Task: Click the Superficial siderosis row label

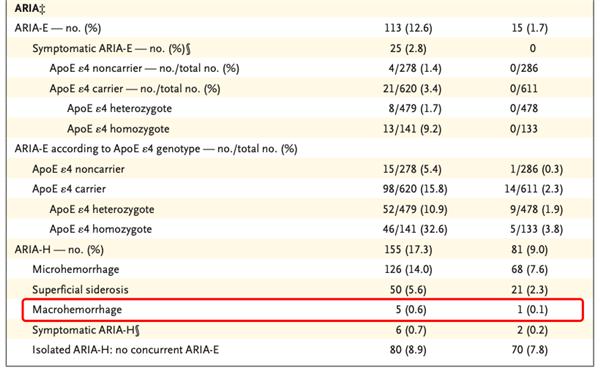Action: 80,290
